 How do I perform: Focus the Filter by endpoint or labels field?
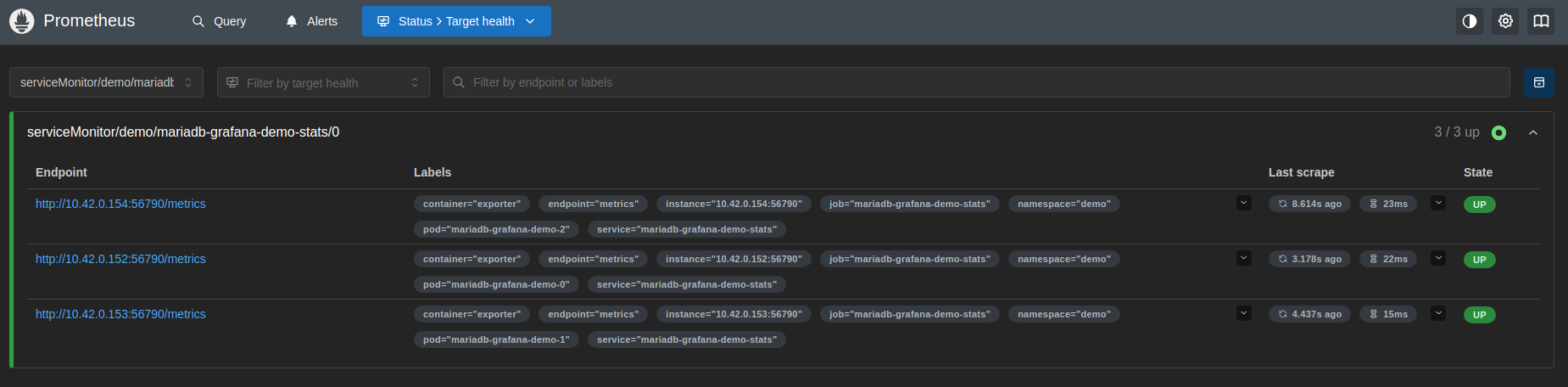976,82
